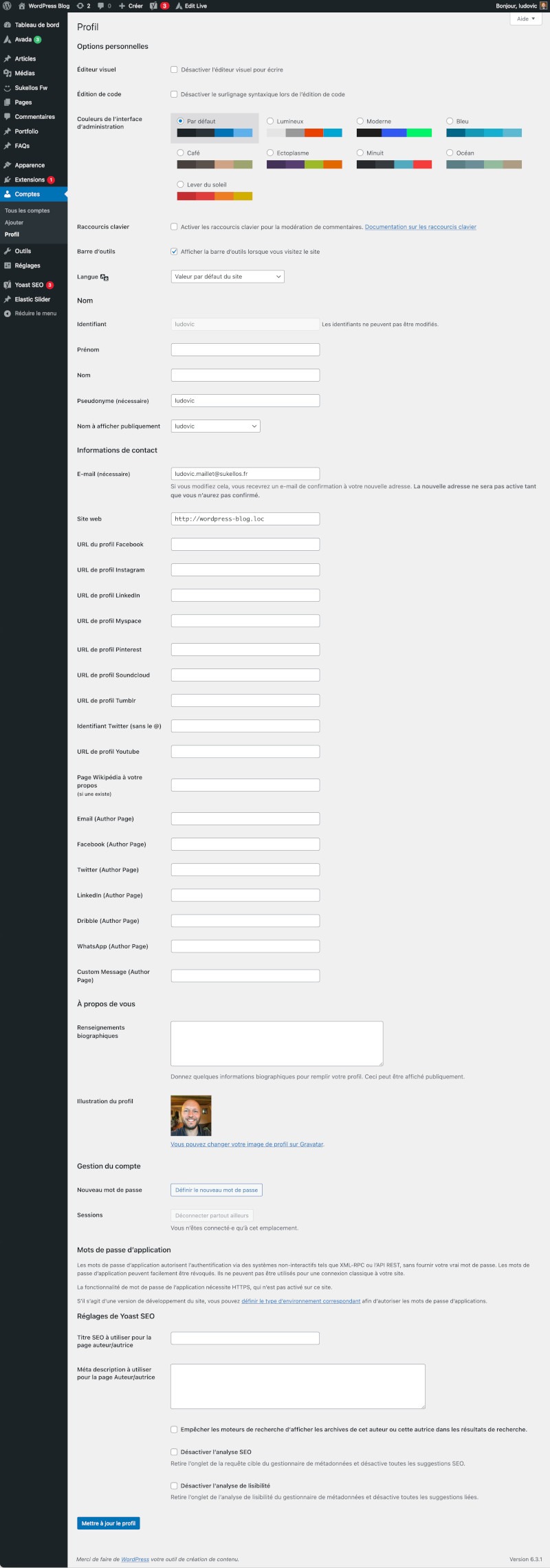Viewport: 550px width, 1568px height.
Task: Click the comments bubble icon in admin bar
Action: [101, 6]
